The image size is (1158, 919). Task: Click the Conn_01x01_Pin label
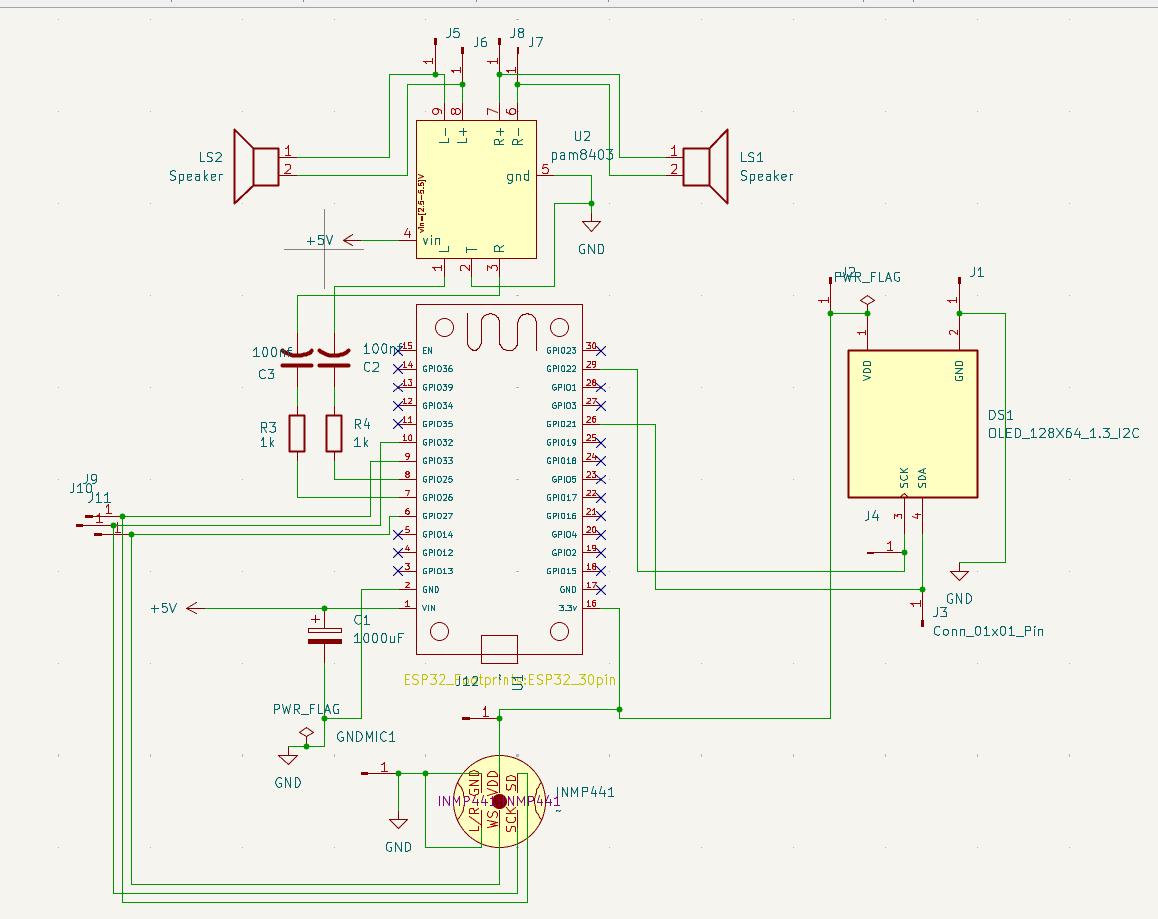[x=988, y=632]
